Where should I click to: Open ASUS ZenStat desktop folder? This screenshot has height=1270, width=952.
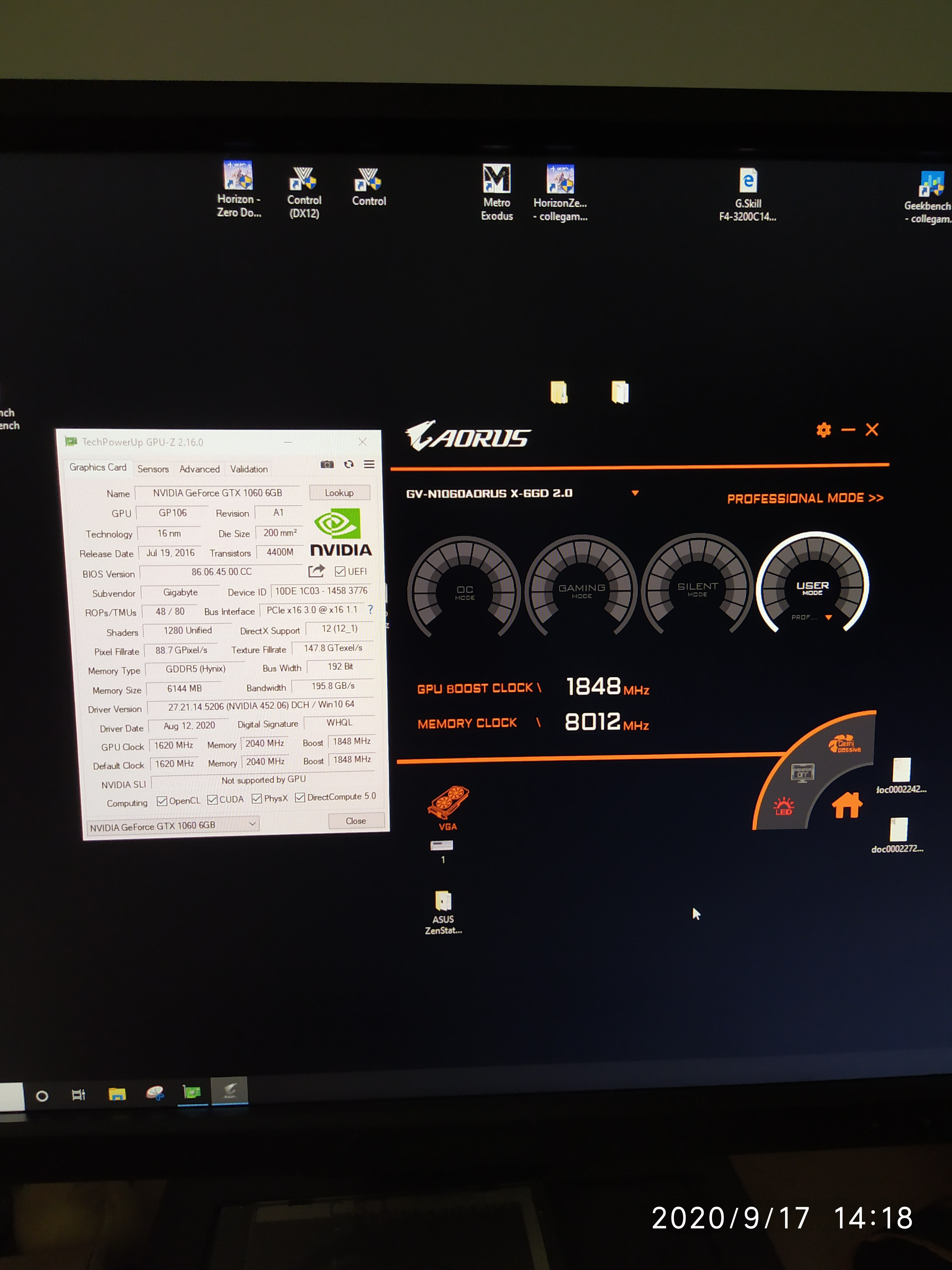(443, 912)
